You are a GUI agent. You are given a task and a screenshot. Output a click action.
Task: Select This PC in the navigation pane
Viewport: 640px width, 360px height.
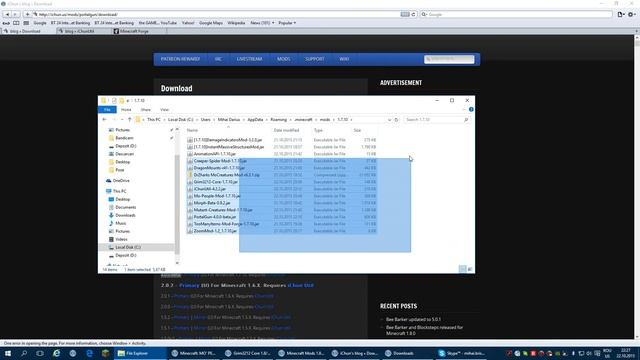[x=119, y=191]
